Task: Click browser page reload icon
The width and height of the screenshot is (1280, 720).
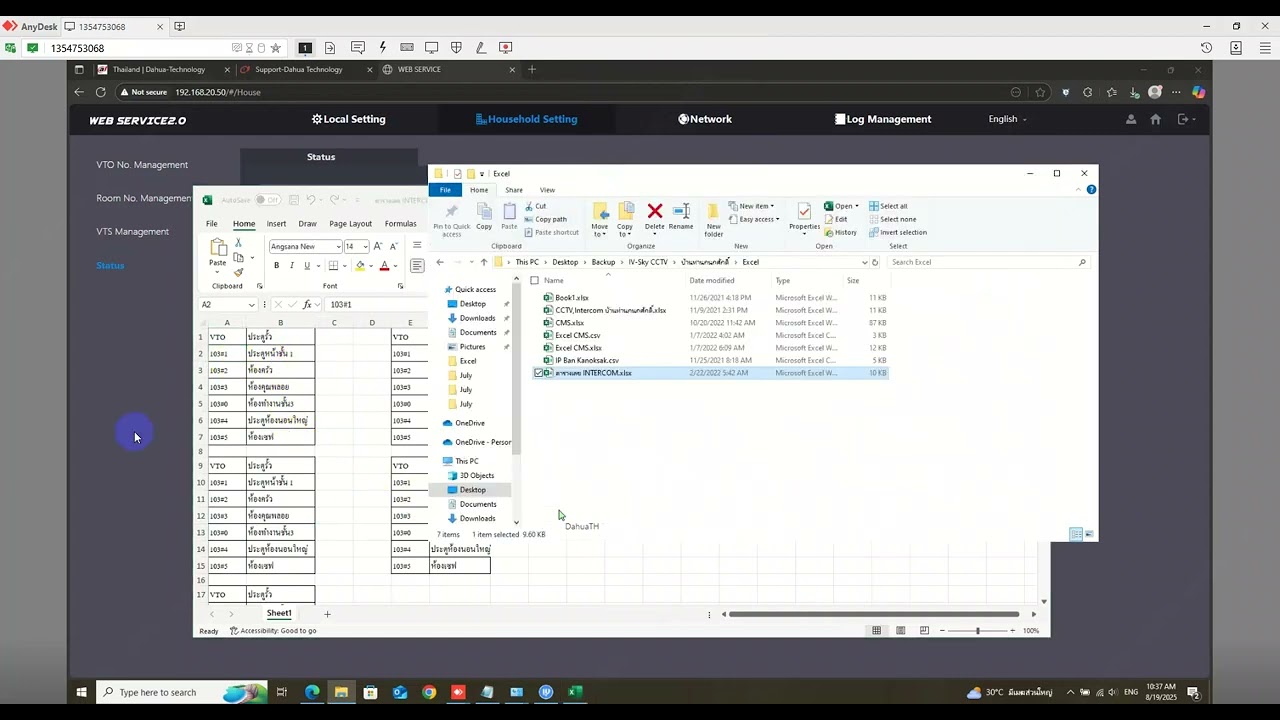Action: (x=101, y=92)
